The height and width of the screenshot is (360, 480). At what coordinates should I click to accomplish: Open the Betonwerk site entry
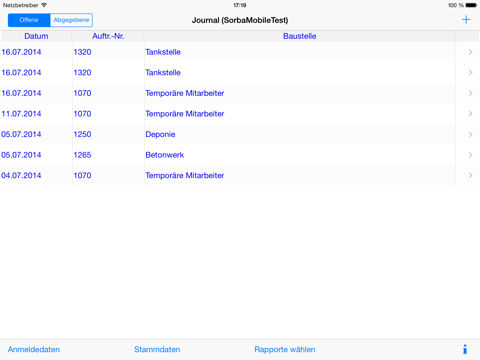165,155
